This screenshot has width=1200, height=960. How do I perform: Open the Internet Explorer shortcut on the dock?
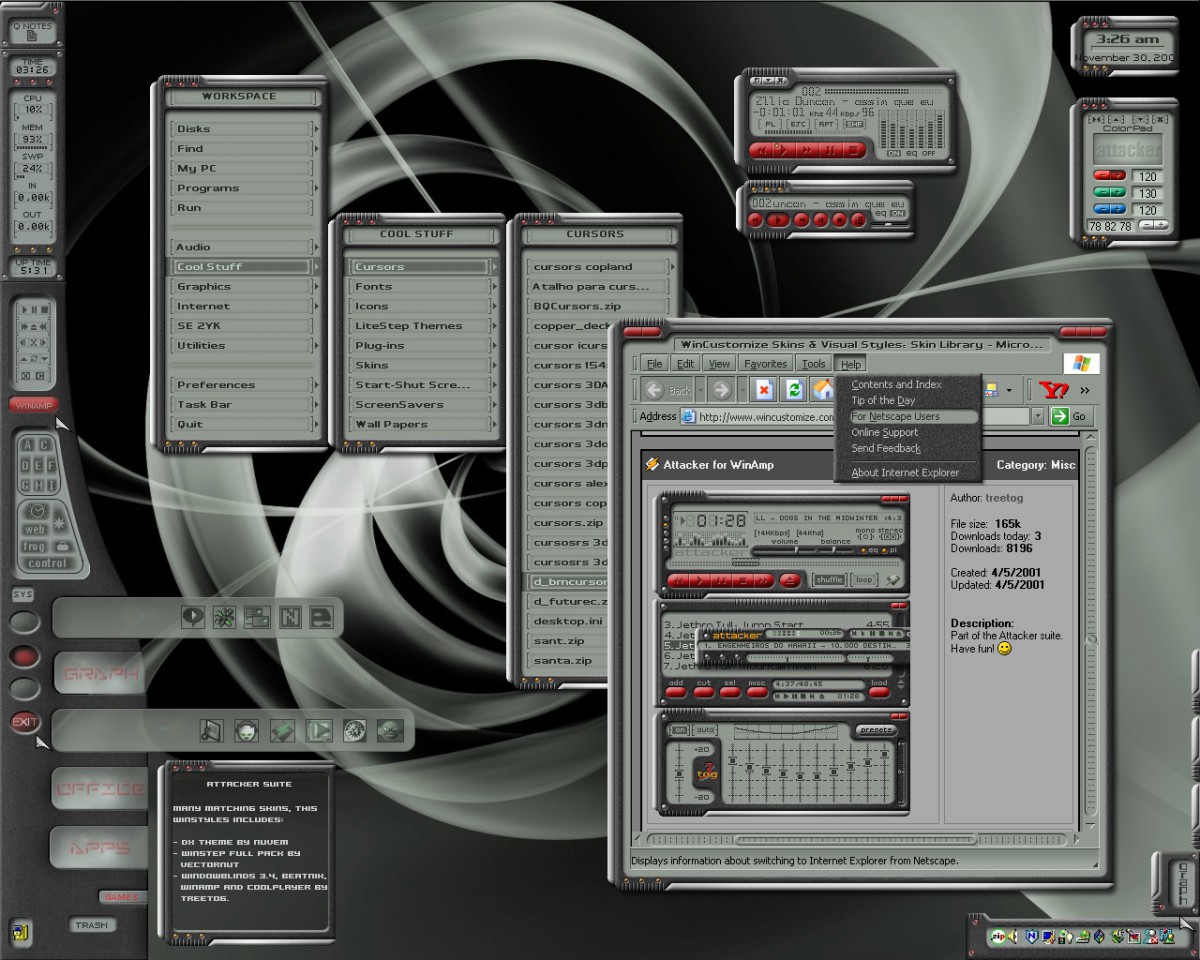click(322, 617)
